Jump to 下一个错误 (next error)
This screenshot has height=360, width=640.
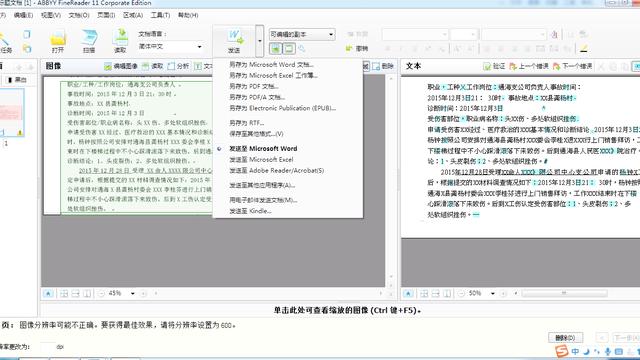[572, 66]
